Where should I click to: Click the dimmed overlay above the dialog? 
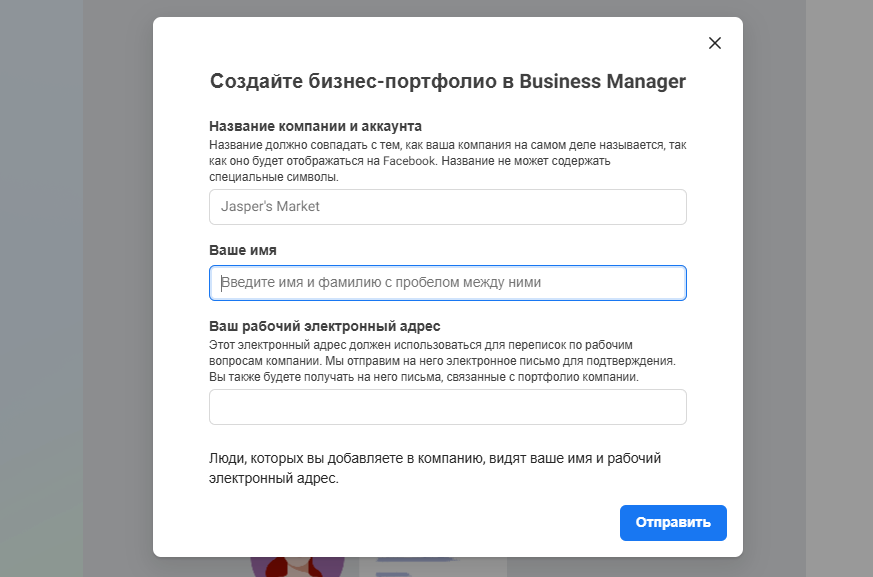coord(447,8)
